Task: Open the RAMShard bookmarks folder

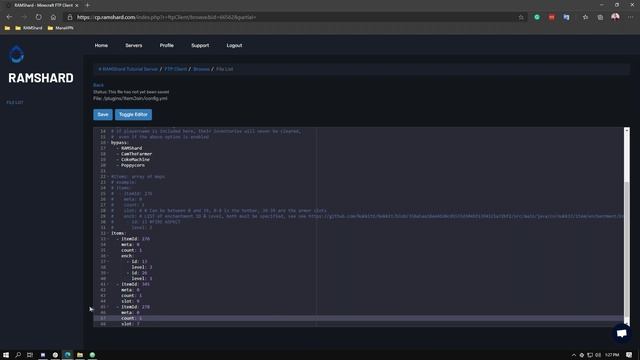Action: coord(29,28)
